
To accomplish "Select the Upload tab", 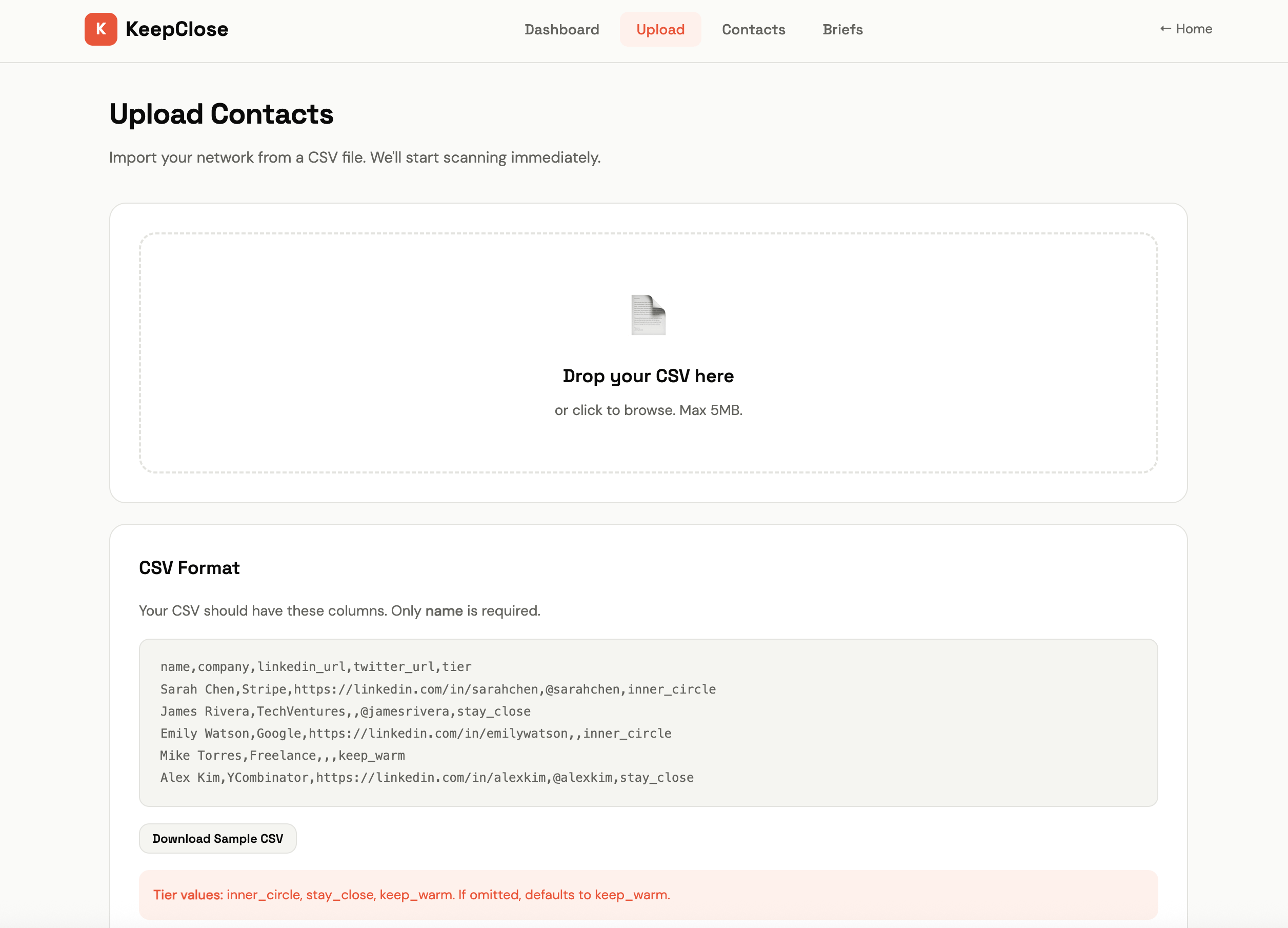I will (660, 30).
